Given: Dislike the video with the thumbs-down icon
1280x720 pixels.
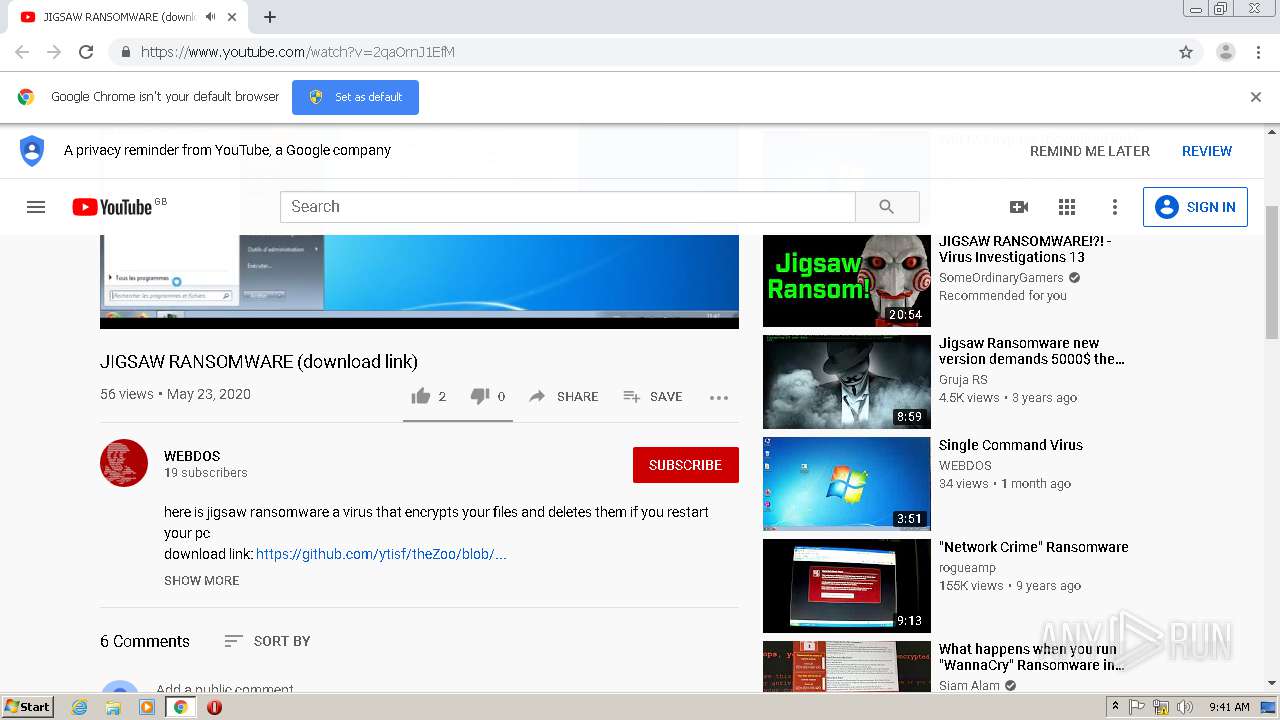Looking at the screenshot, I should click(x=480, y=397).
